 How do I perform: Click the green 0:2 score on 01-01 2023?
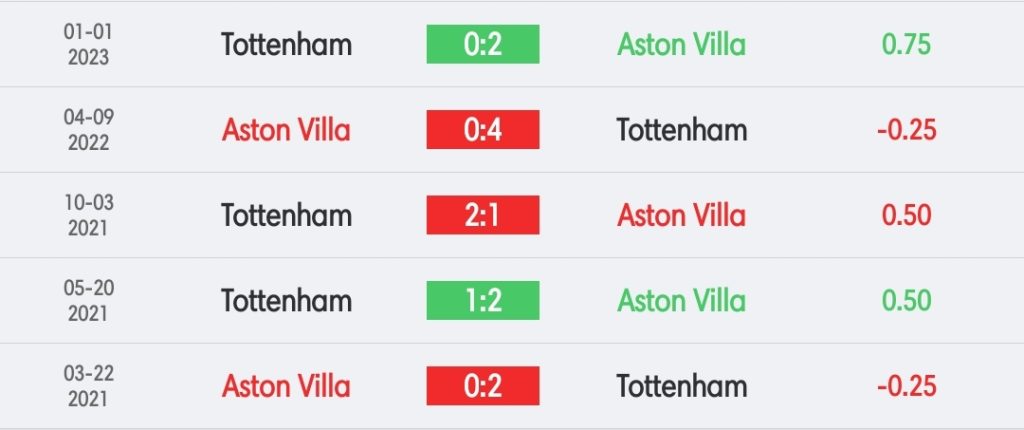pyautogui.click(x=483, y=44)
